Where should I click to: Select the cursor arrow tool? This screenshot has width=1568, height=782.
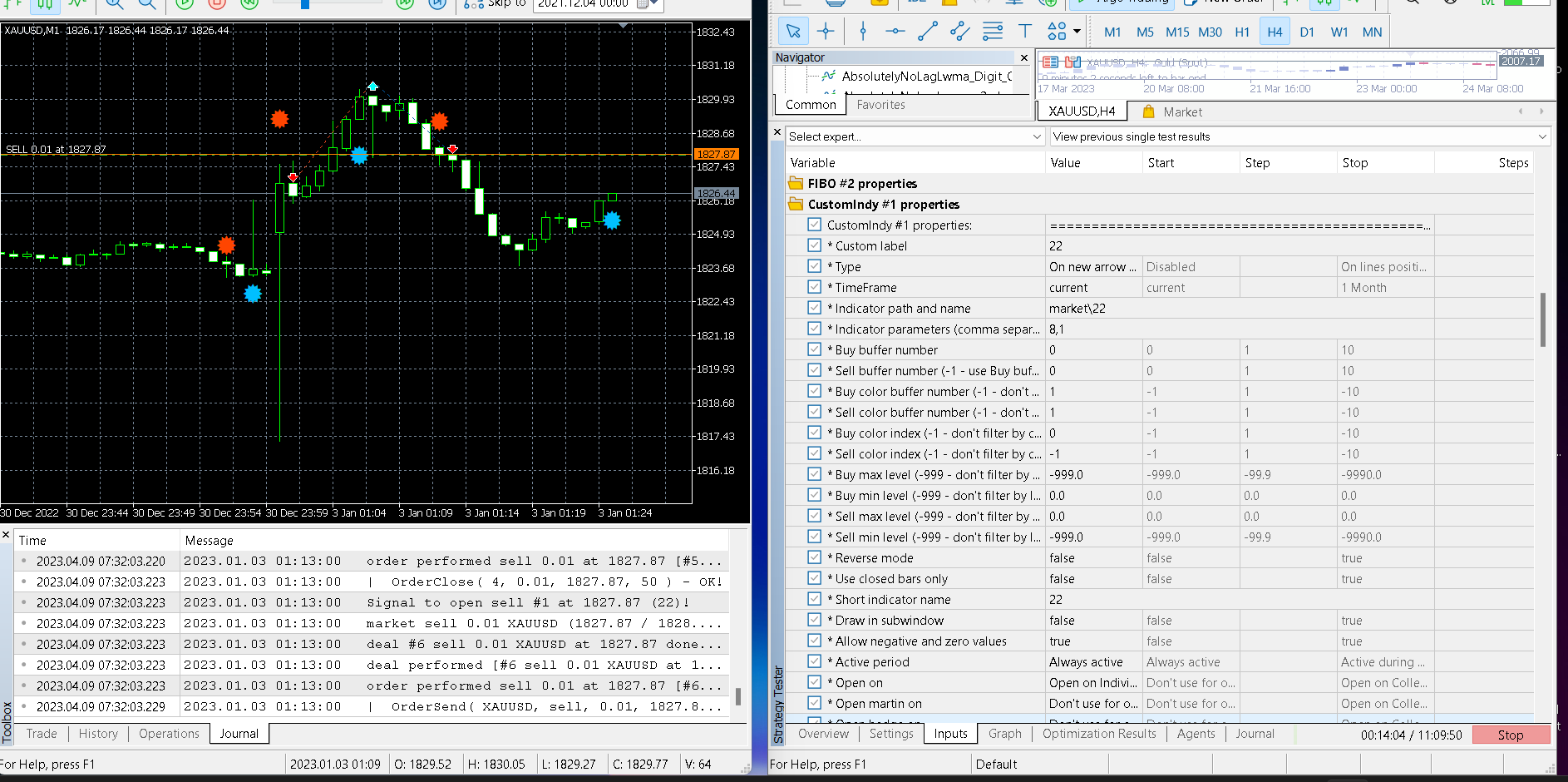coord(793,32)
